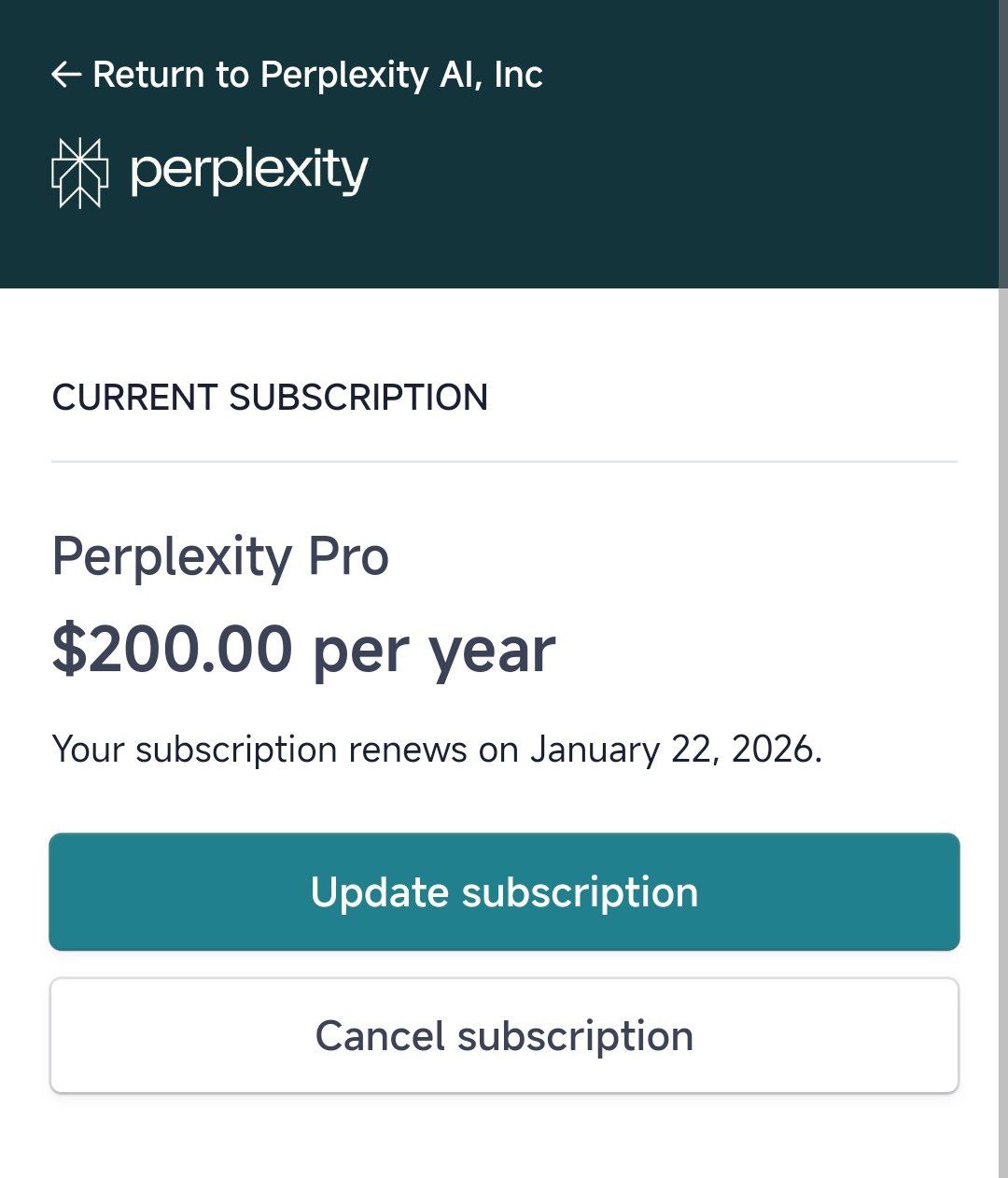
Task: Click the back arrow icon in header
Action: point(66,75)
